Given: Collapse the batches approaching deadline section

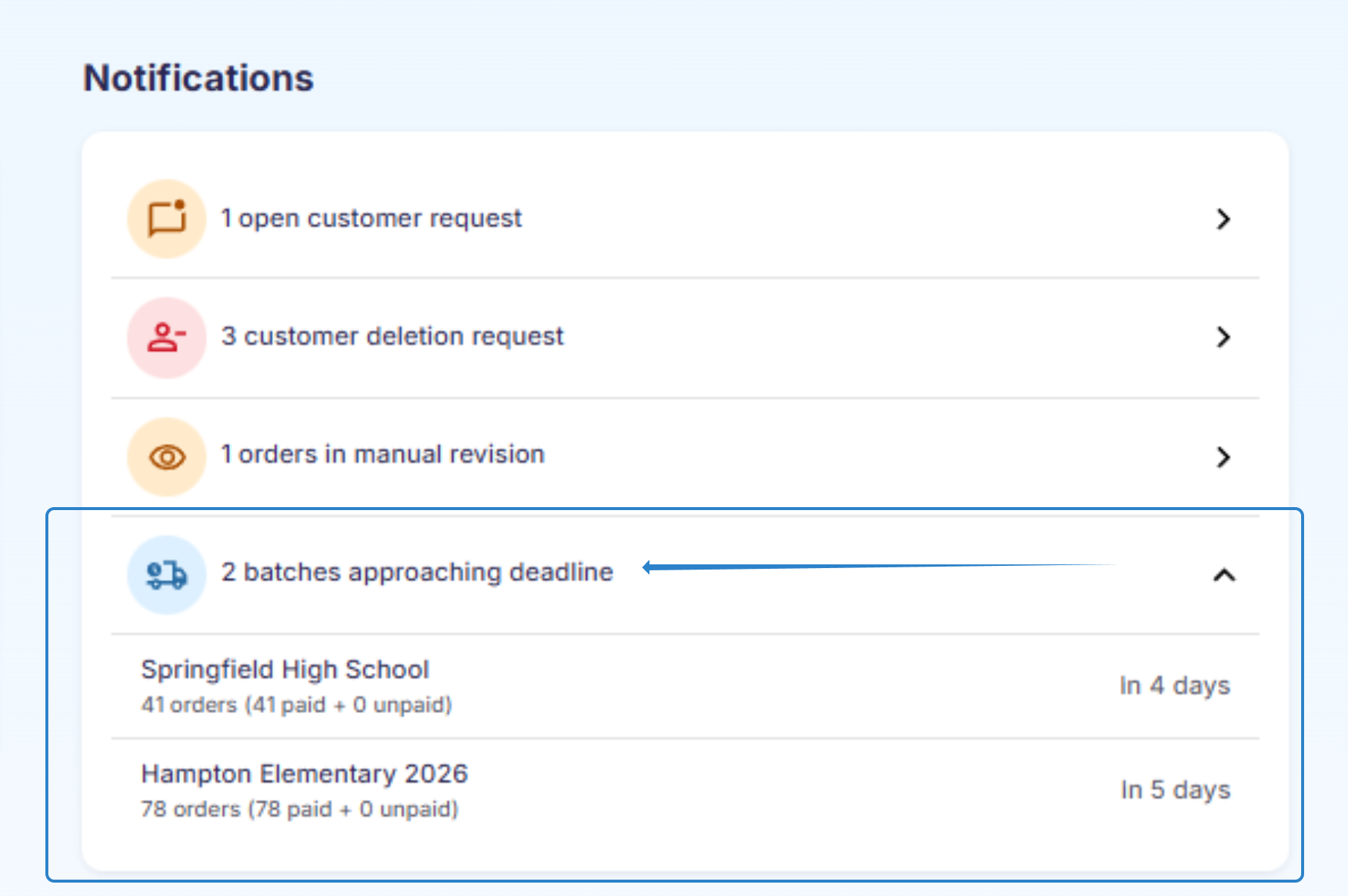Looking at the screenshot, I should tap(1224, 575).
